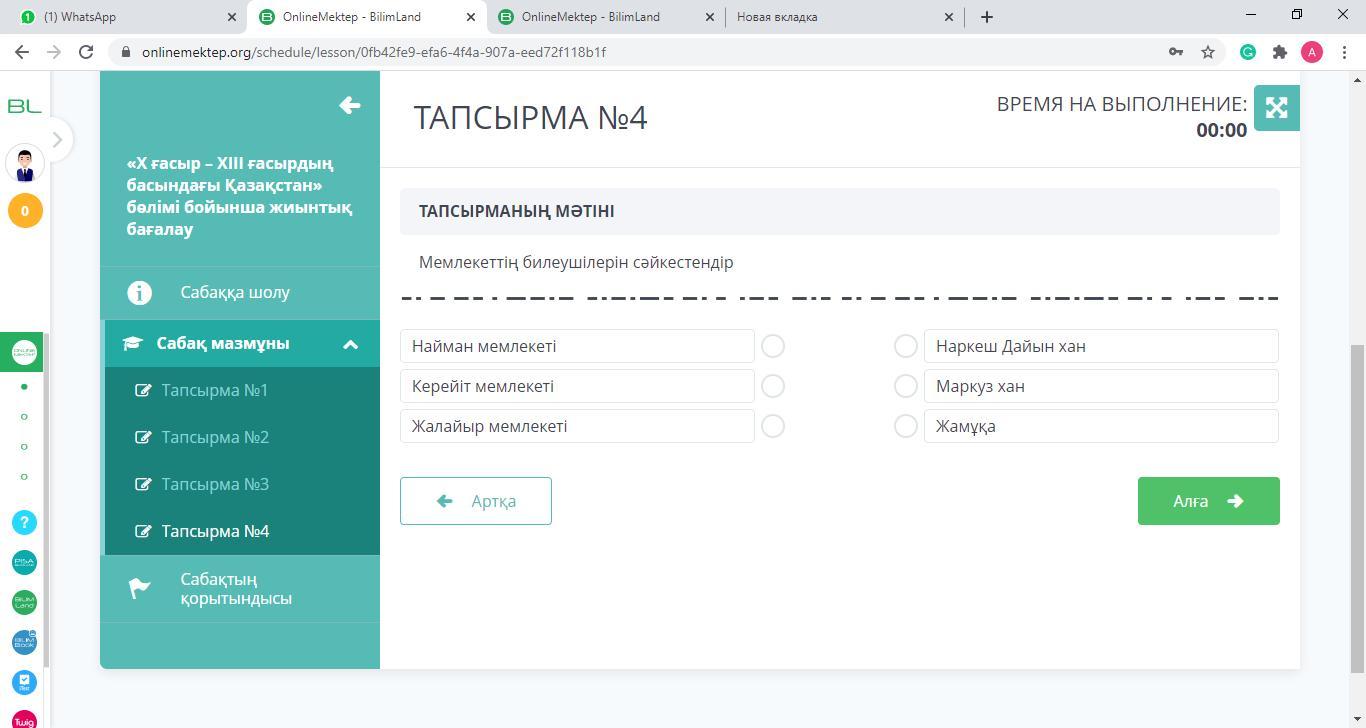Image resolution: width=1366 pixels, height=728 pixels.
Task: Select radio circle next to Найман мемлекеті
Action: [x=773, y=346]
